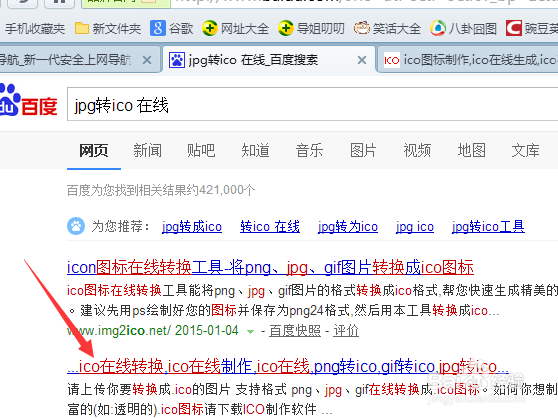Viewport: 558px width, 418px height.
Task: Select the 贴吧 search category
Action: [201, 150]
